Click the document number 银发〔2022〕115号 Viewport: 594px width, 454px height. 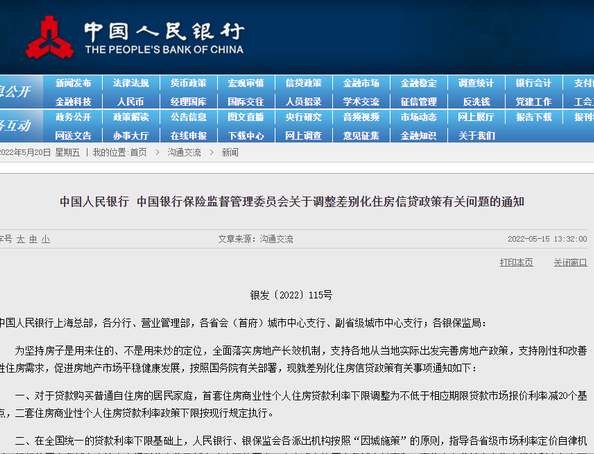point(291,295)
